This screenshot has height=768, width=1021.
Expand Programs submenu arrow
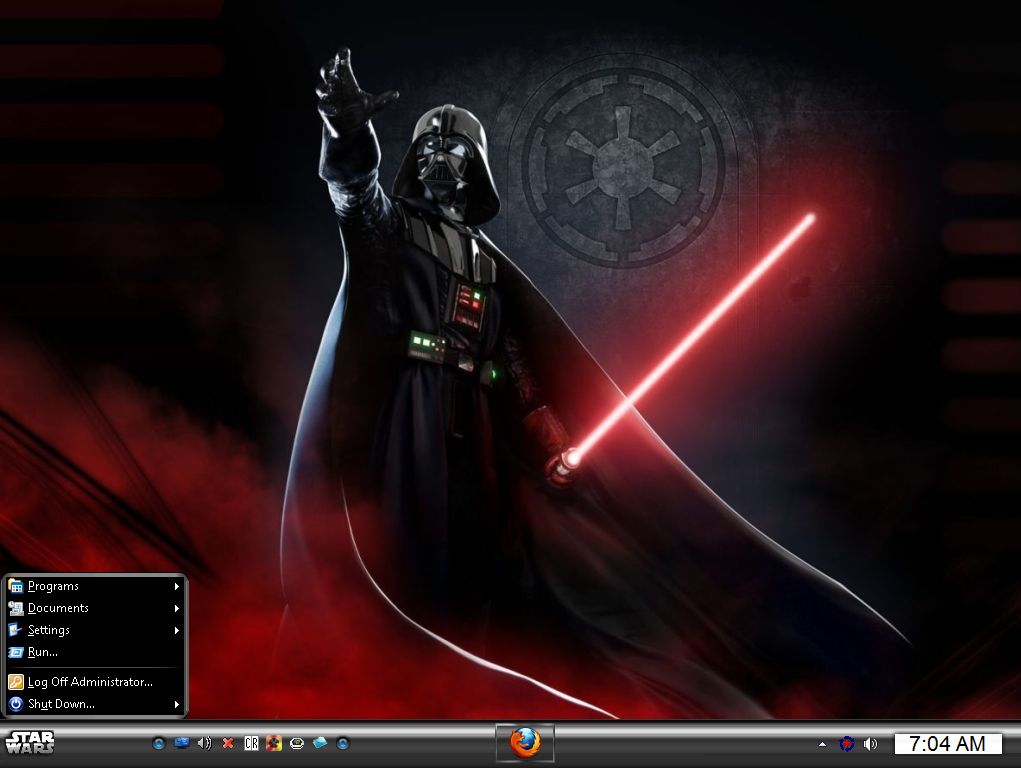point(176,586)
